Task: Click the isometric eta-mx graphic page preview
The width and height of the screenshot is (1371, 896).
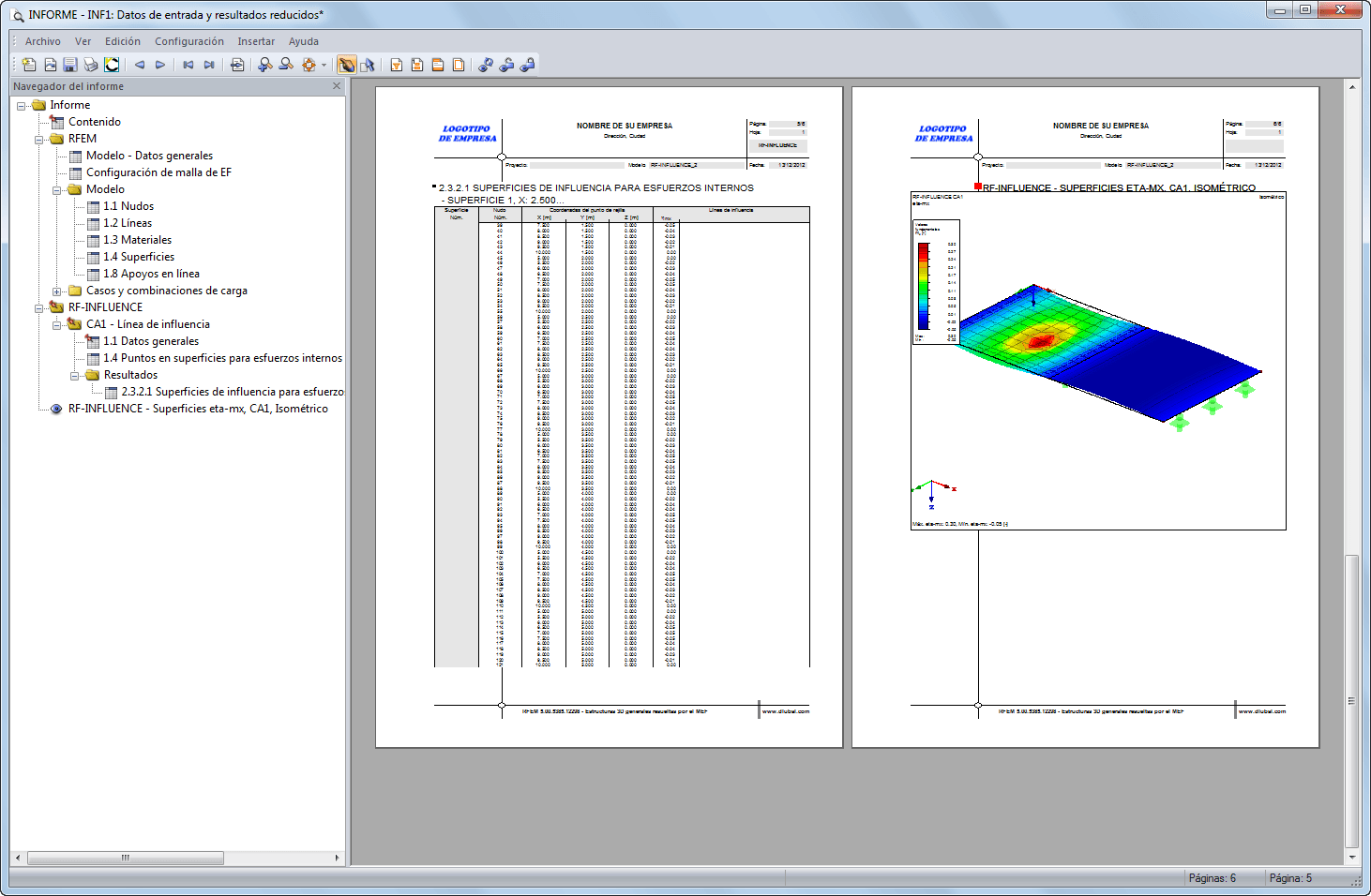Action: coord(1086,417)
